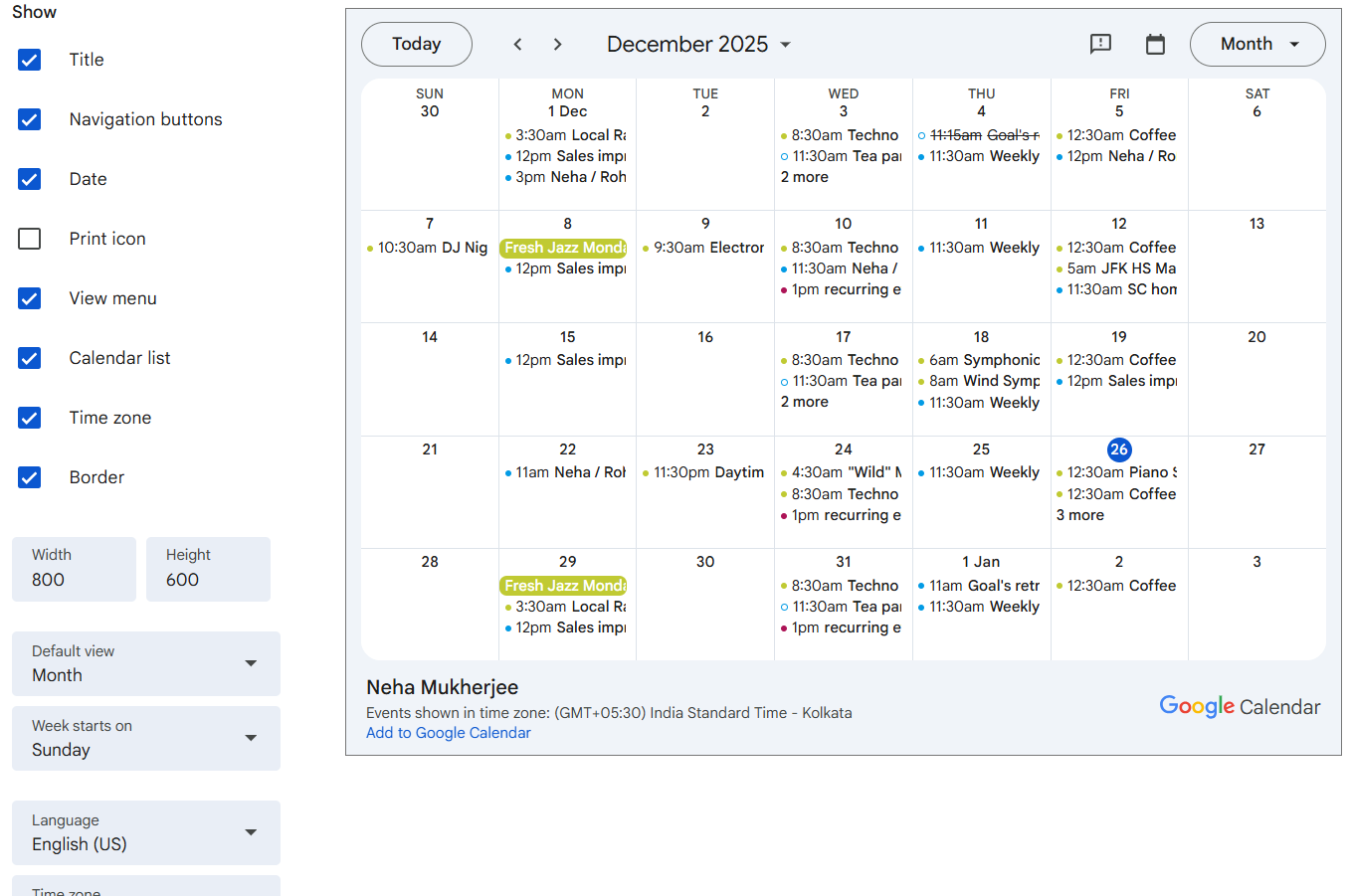Disable the Border checkbox
The image size is (1350, 896).
pos(30,477)
